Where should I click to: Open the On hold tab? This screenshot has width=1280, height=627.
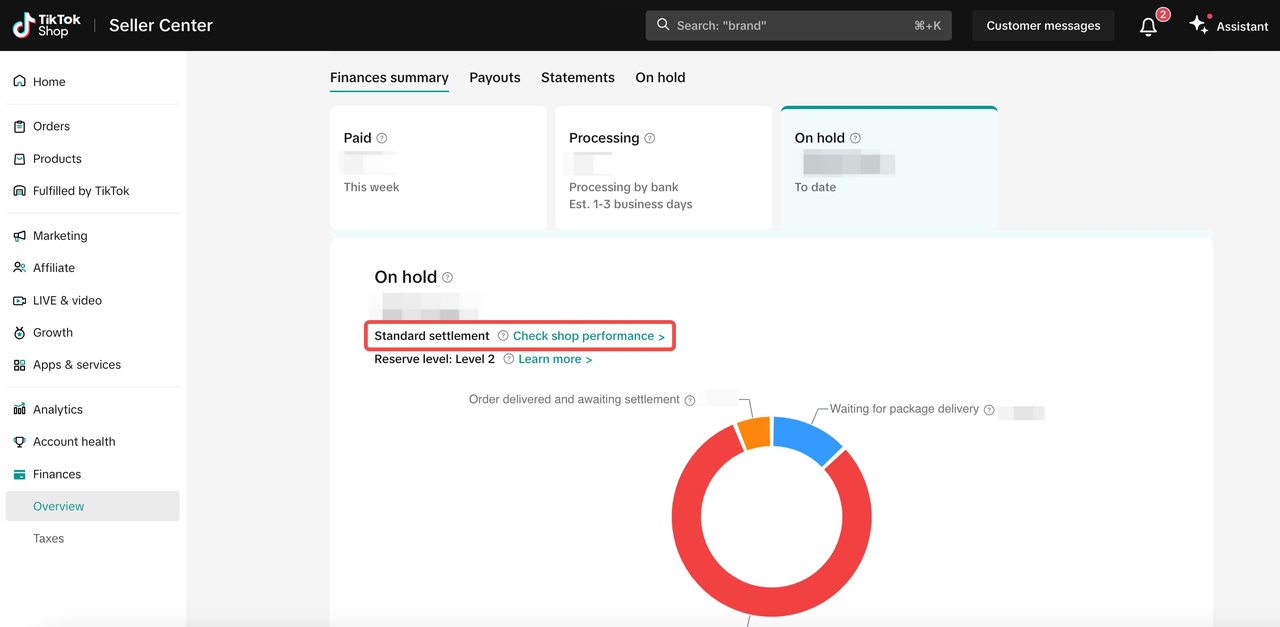[660, 77]
